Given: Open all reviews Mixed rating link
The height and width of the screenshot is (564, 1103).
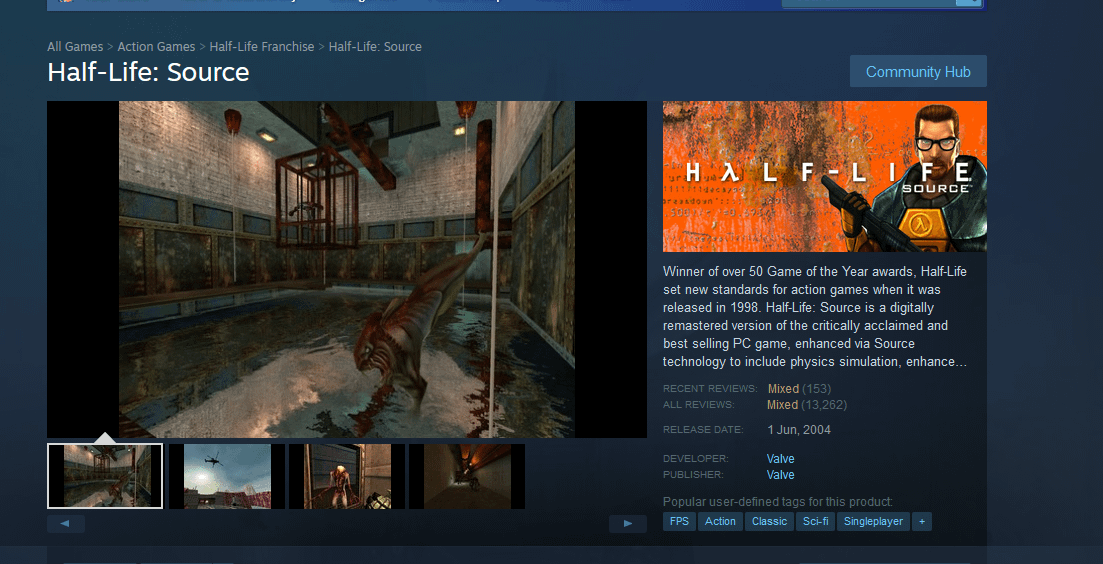Looking at the screenshot, I should click(783, 405).
